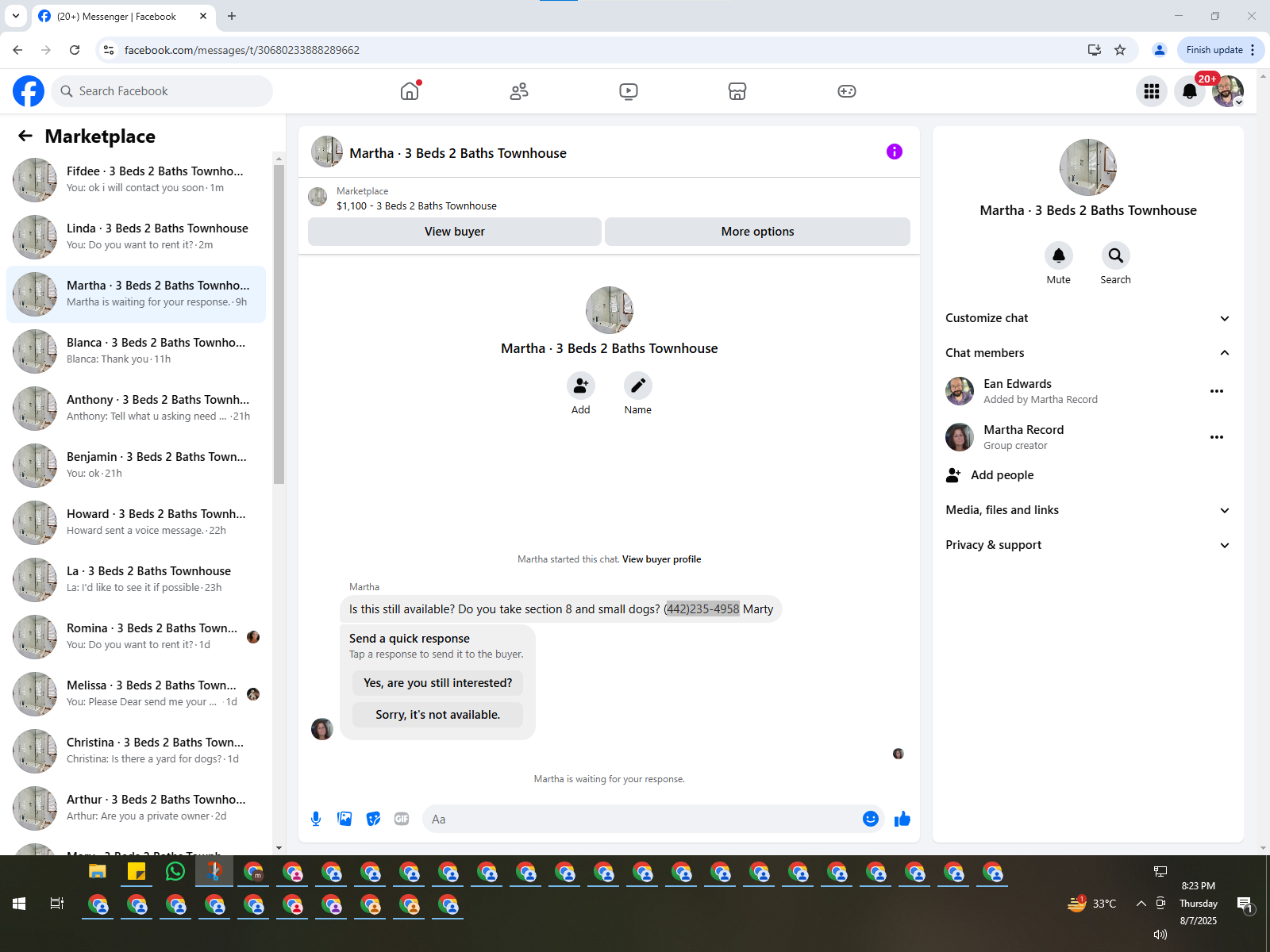The height and width of the screenshot is (952, 1270).
Task: Open chat with Howard
Action: pos(137,523)
